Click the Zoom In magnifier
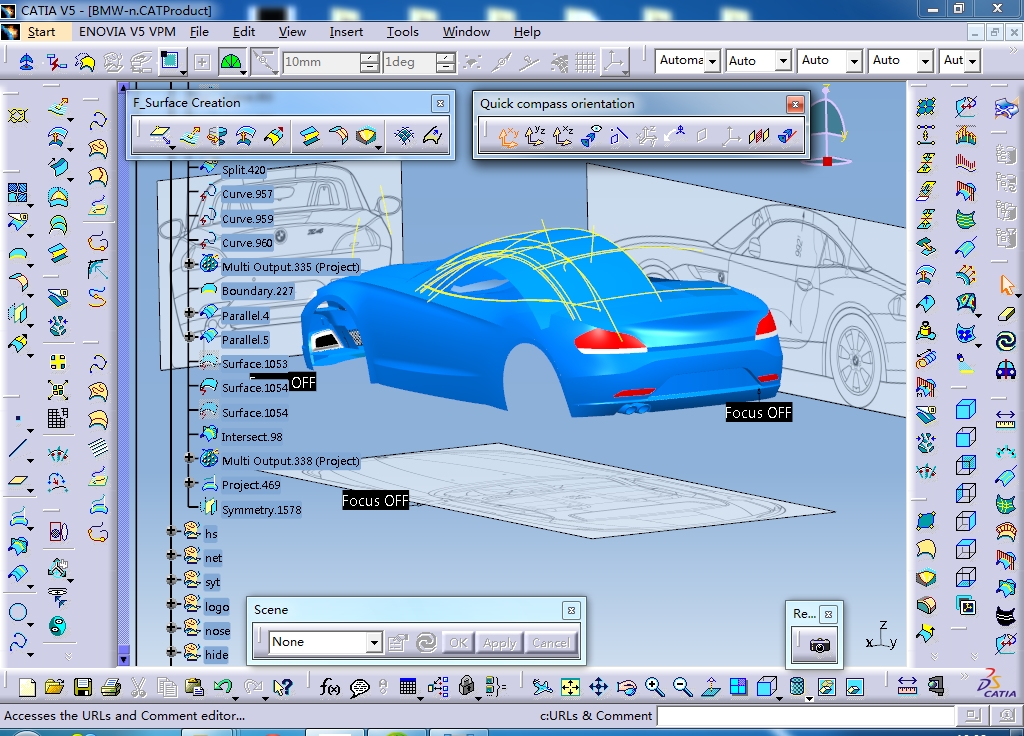 (654, 687)
